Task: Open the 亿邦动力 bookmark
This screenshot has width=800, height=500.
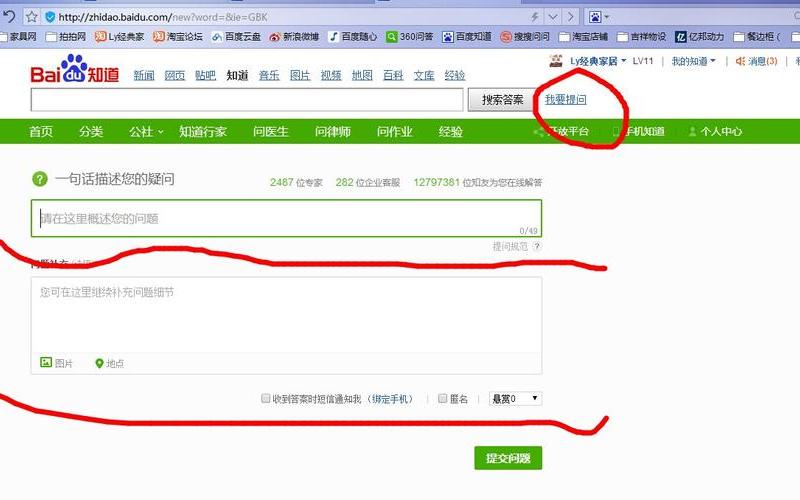Action: tap(699, 36)
